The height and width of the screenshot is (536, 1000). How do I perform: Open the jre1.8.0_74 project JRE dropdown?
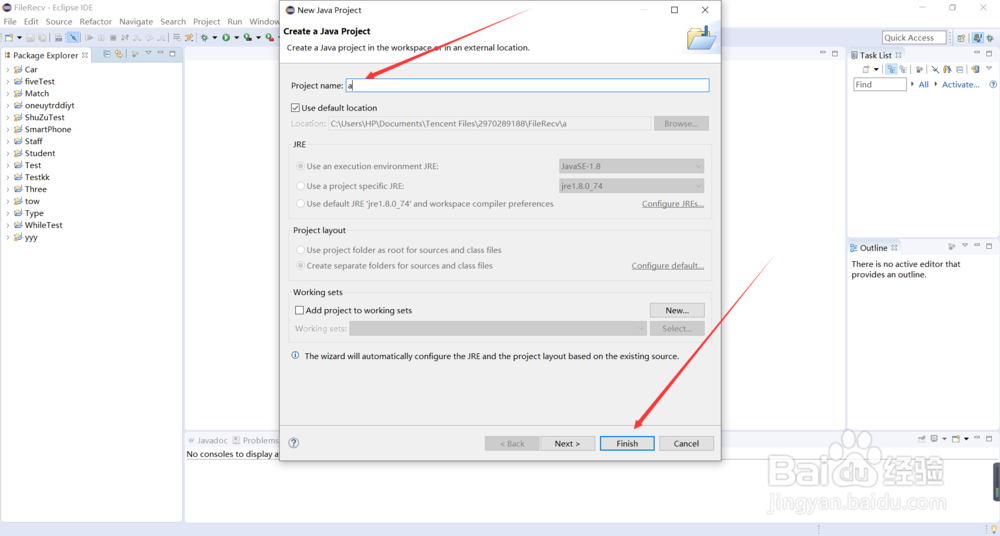pyautogui.click(x=631, y=186)
